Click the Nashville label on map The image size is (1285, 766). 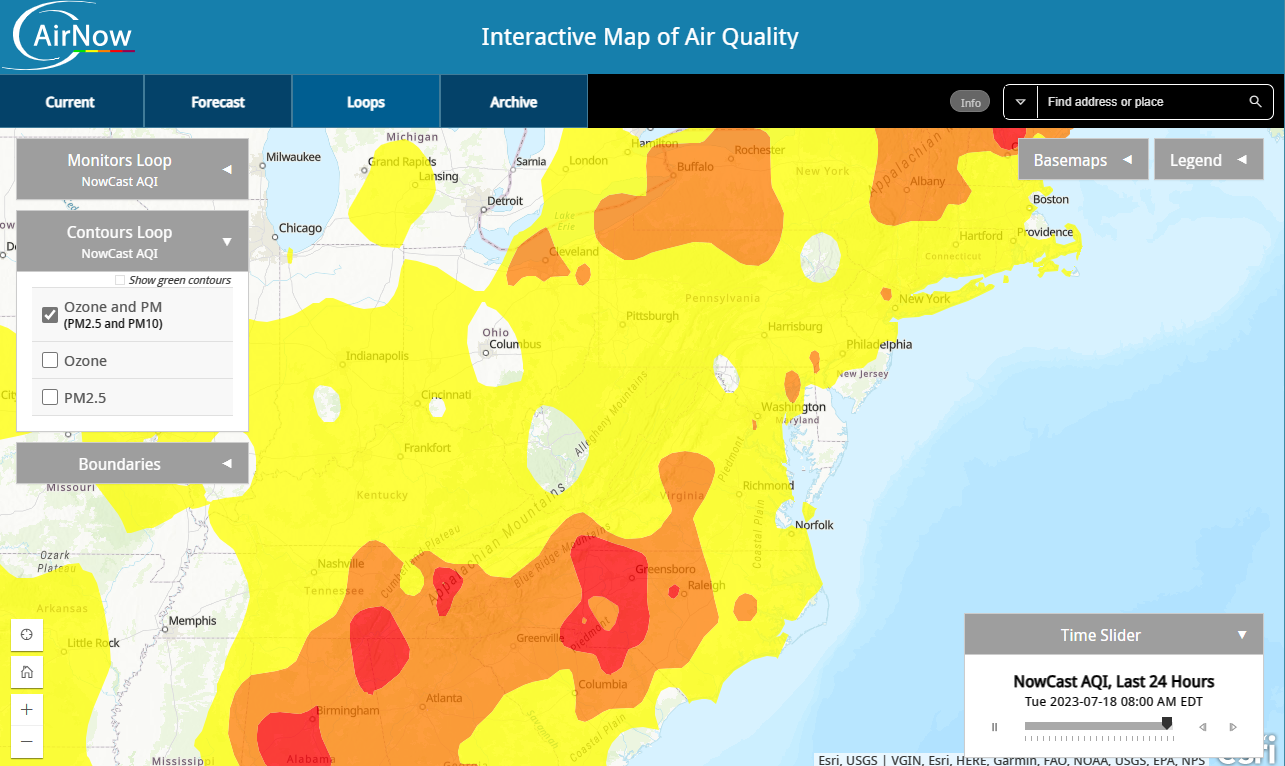pos(341,564)
